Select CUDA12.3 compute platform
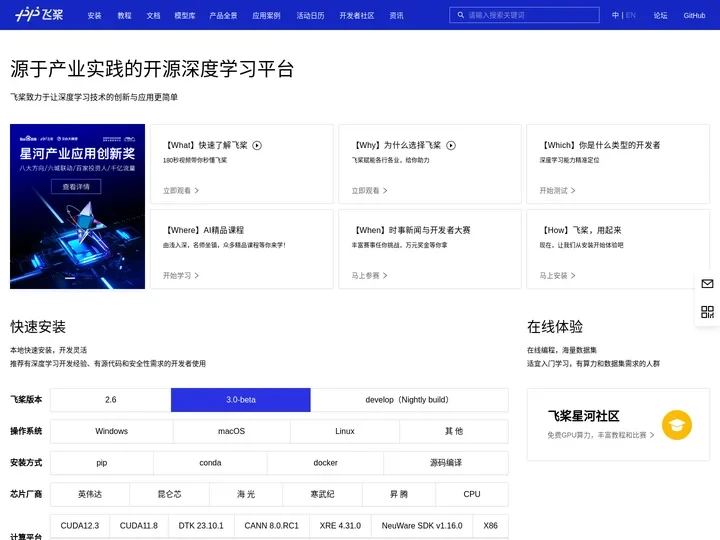The height and width of the screenshot is (540, 720). [x=80, y=526]
